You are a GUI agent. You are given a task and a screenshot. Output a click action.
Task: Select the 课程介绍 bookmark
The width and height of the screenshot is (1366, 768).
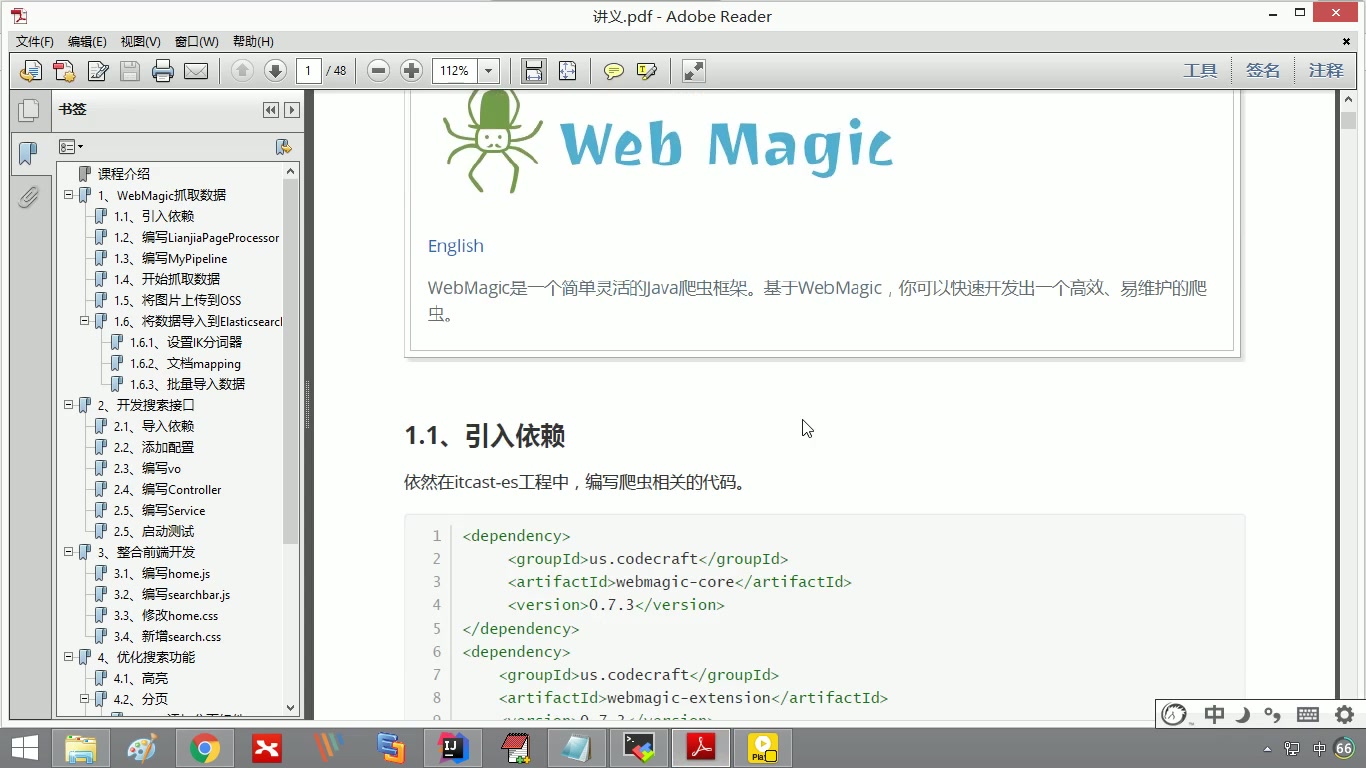pos(124,174)
